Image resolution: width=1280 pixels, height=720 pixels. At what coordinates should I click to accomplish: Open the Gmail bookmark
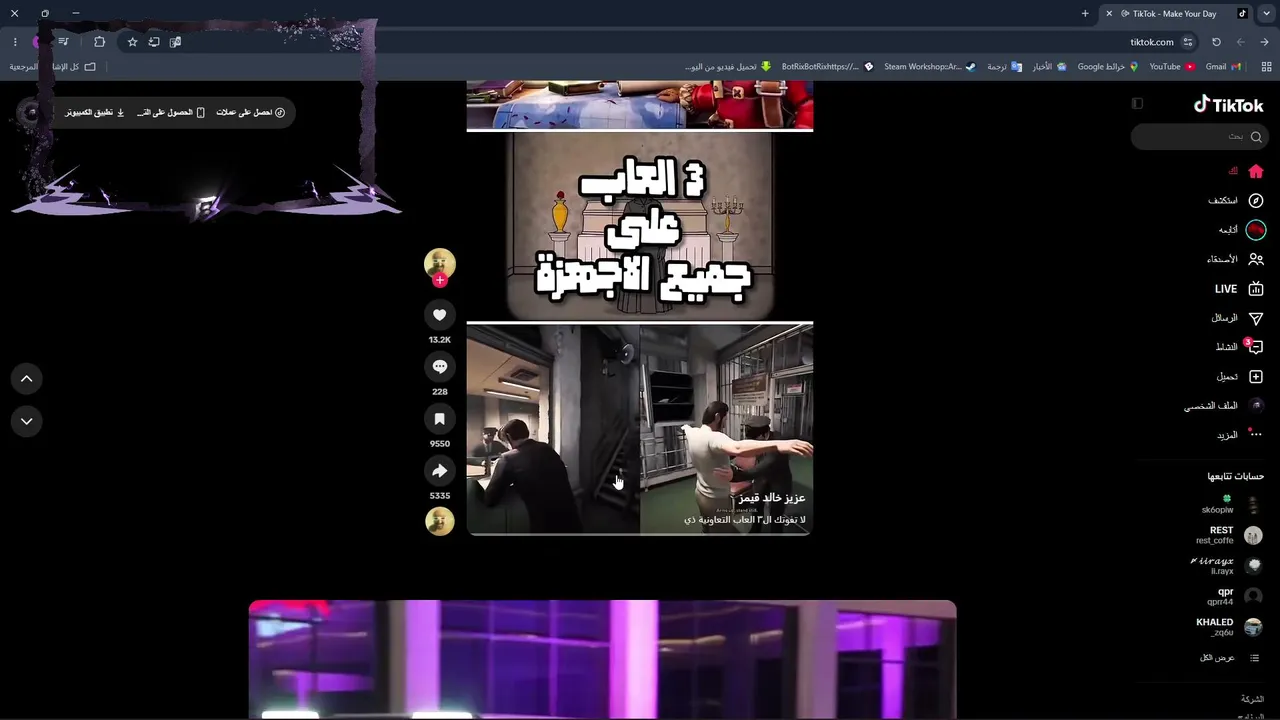[x=1223, y=67]
